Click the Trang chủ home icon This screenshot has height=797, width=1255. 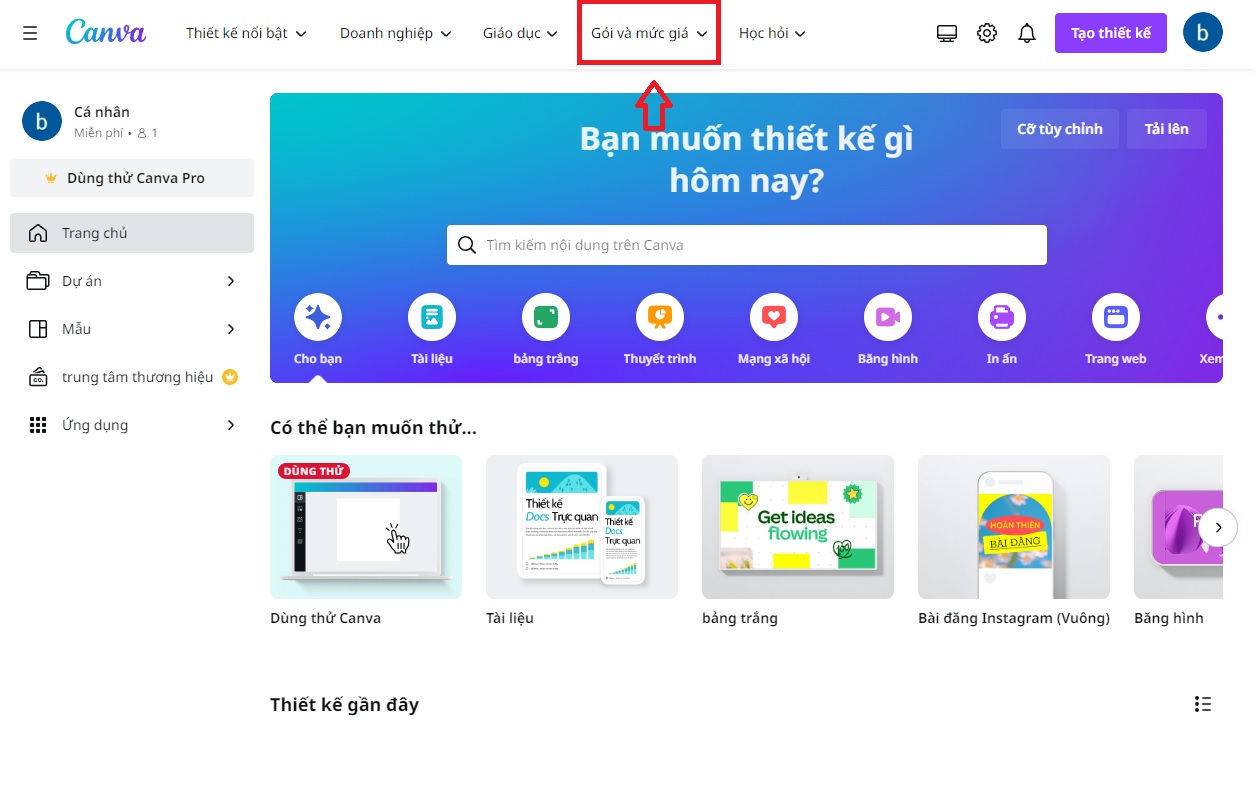tap(38, 233)
